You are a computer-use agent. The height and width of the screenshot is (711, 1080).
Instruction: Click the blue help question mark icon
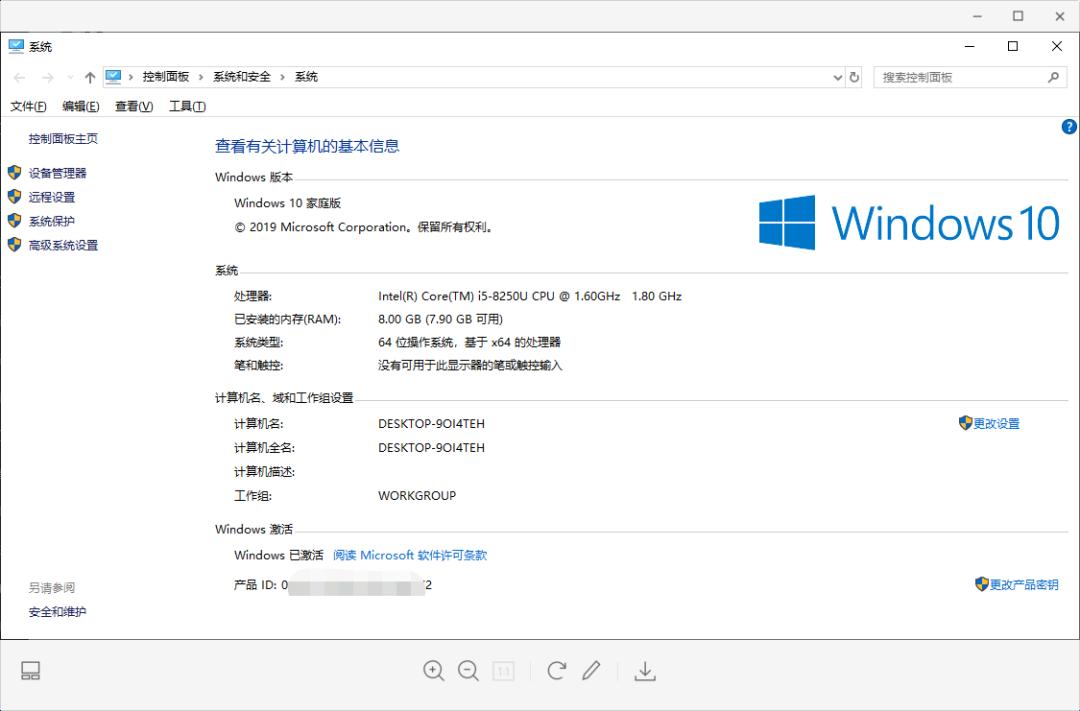click(1068, 126)
